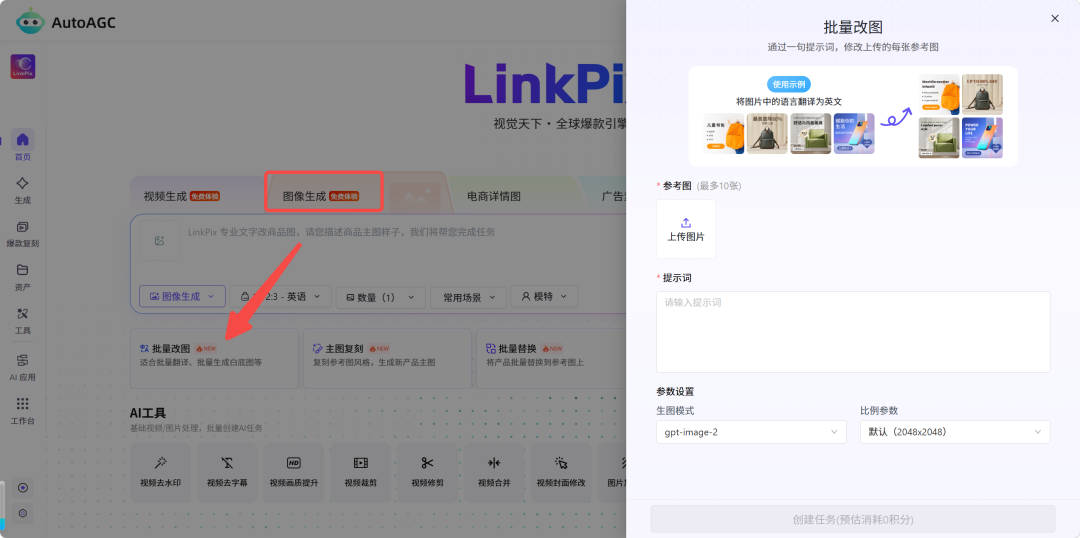Image resolution: width=1080 pixels, height=538 pixels.
Task: Click the LinkPix product description prompt field
Action: [x=342, y=232]
